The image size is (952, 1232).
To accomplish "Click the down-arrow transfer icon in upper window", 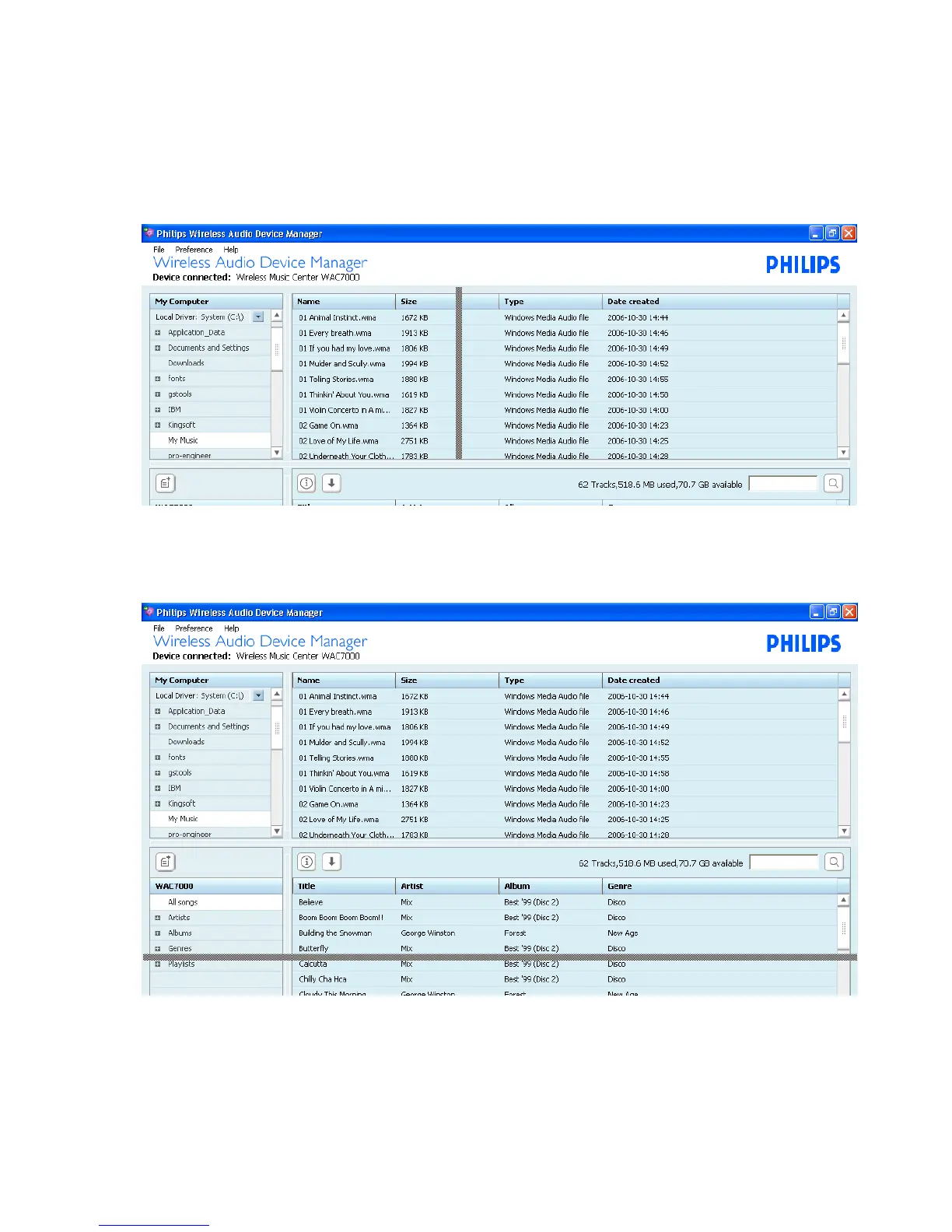I will click(332, 483).
